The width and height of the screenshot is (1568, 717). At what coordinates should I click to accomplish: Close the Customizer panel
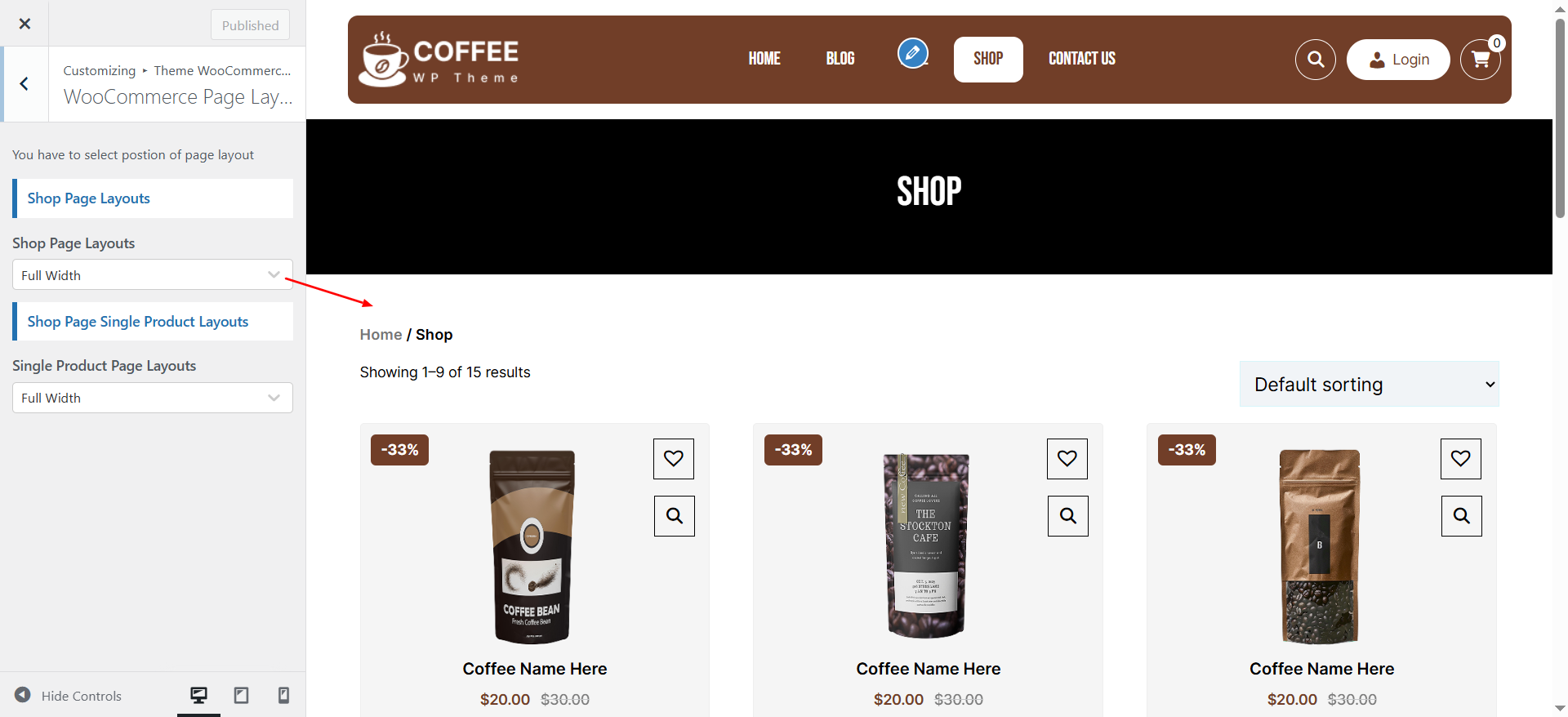tap(24, 24)
